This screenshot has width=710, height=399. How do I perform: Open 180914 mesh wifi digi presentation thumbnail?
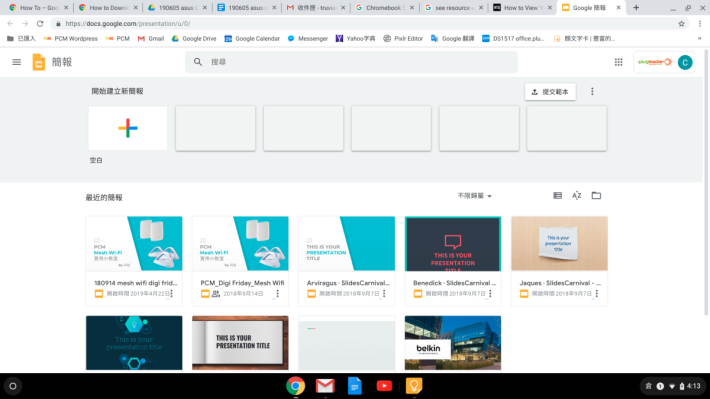tap(134, 244)
